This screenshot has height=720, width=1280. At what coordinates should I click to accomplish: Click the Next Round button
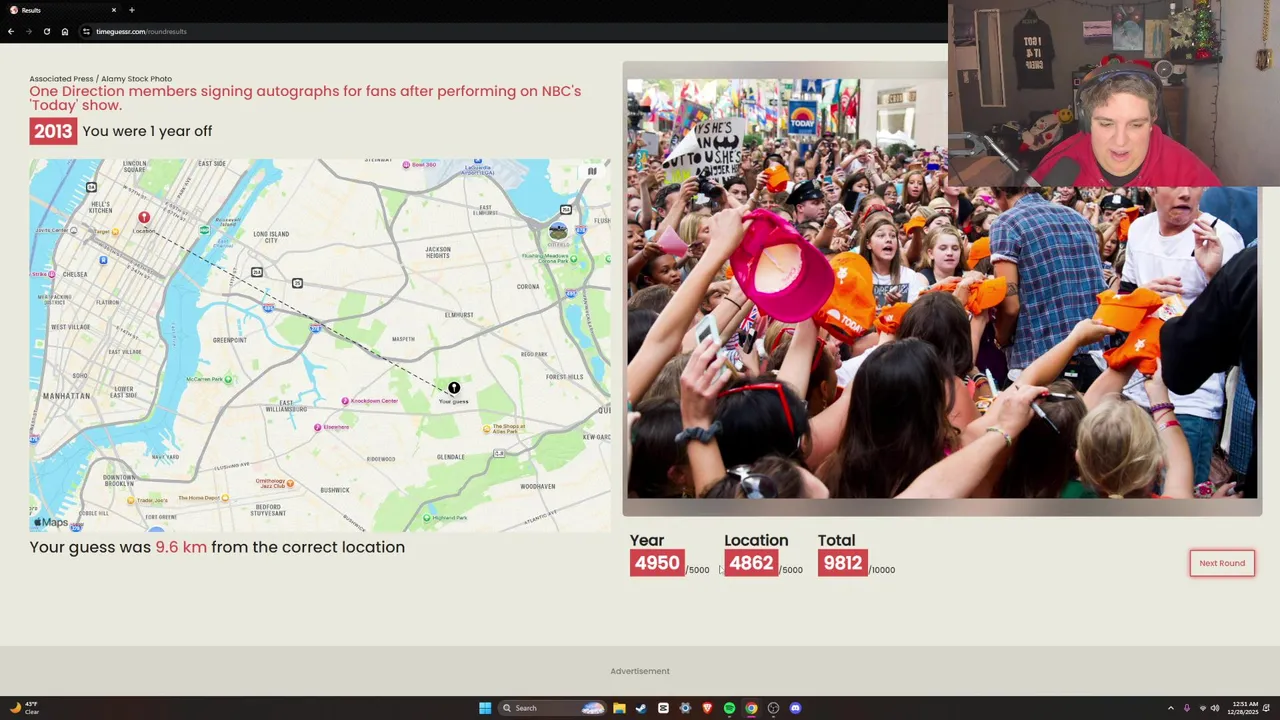click(x=1221, y=563)
